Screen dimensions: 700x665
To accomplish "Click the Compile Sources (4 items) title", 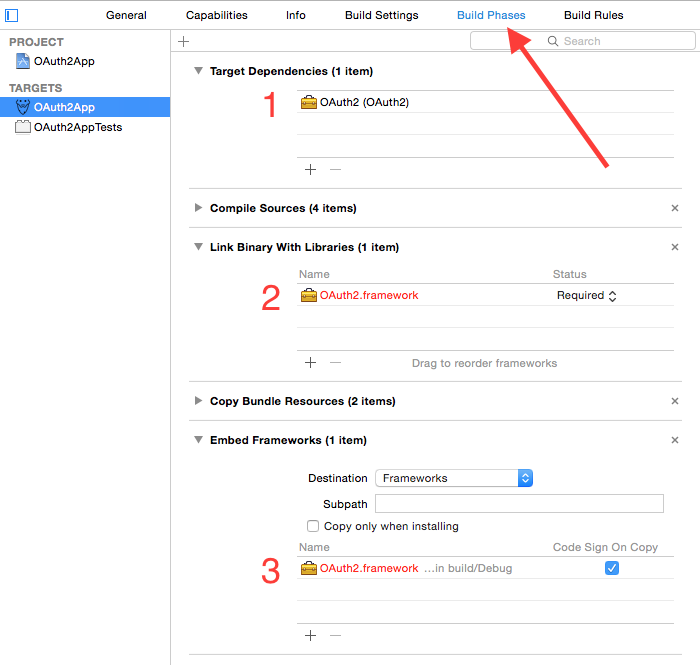I will 283,208.
